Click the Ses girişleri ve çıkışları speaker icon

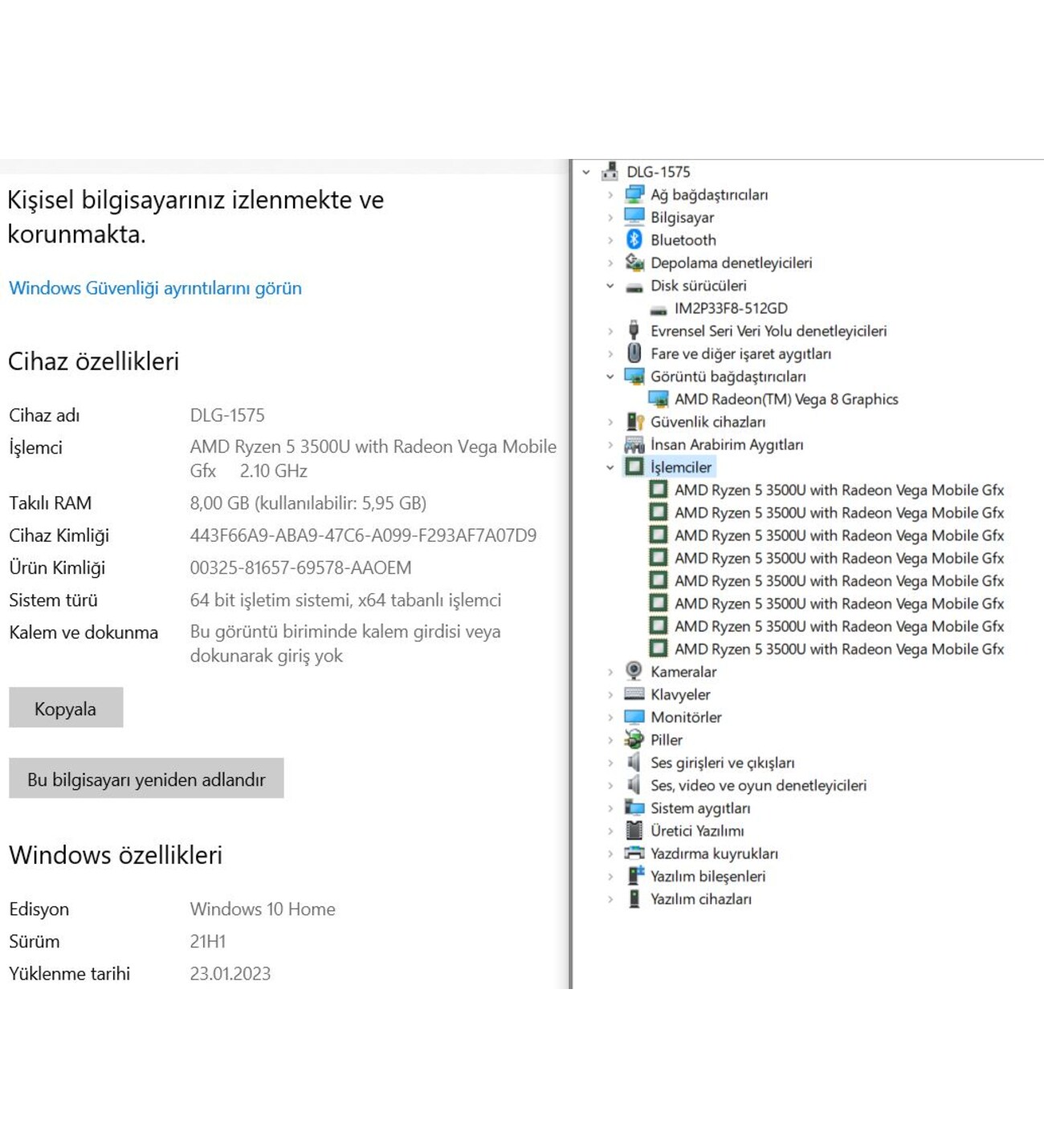[x=634, y=762]
